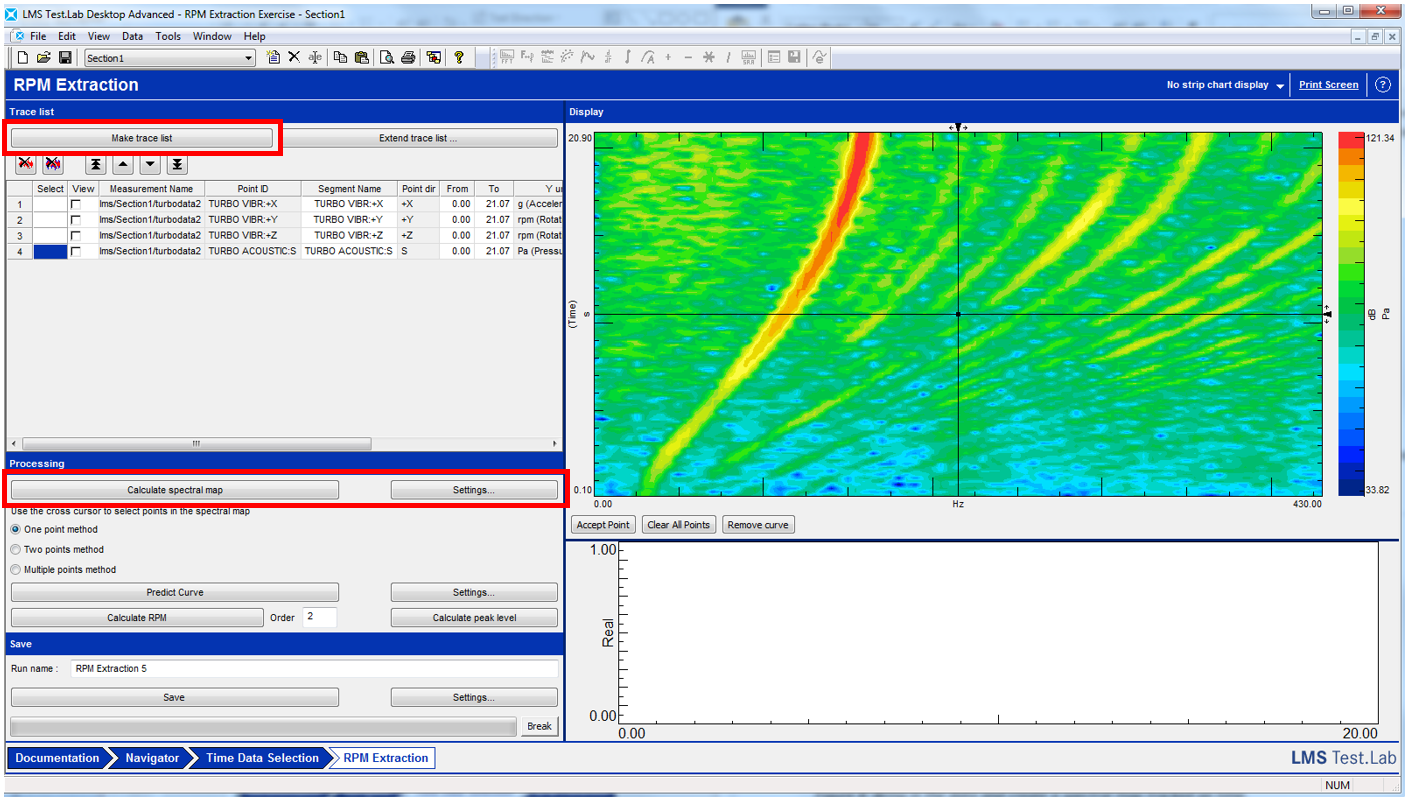Image resolution: width=1409 pixels, height=801 pixels.
Task: Click the Predict Curve button
Action: coord(175,592)
